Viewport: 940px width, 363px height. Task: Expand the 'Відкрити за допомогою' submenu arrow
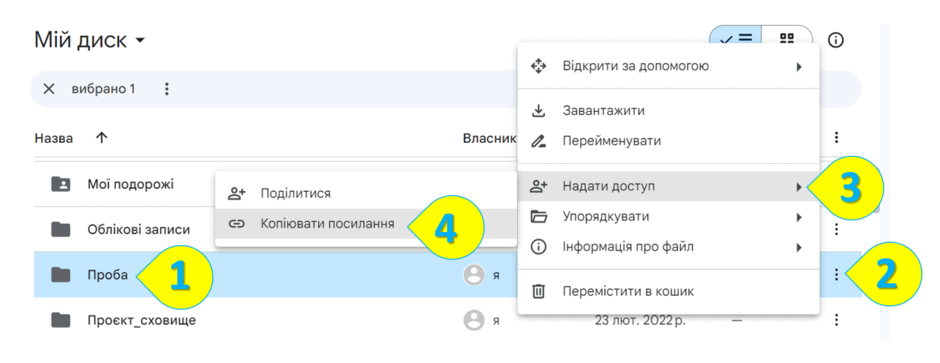[799, 66]
